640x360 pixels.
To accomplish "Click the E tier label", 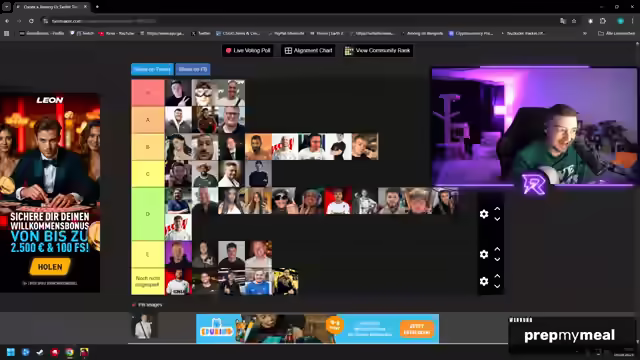I will pos(148,254).
